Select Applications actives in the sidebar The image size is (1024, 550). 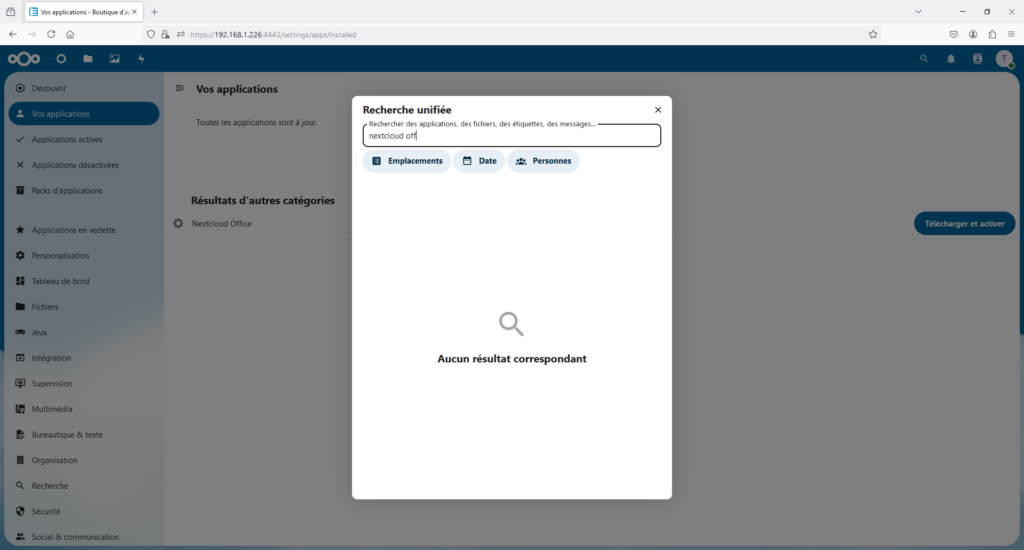point(67,140)
